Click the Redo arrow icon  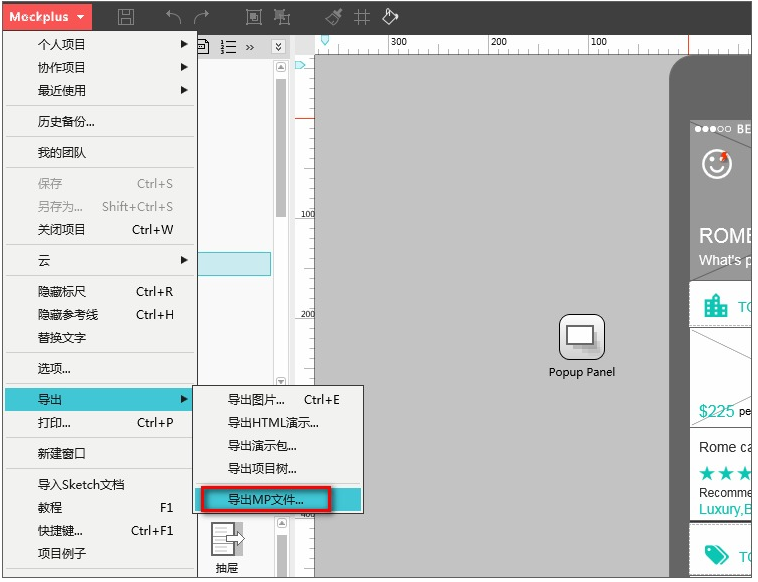tap(202, 17)
